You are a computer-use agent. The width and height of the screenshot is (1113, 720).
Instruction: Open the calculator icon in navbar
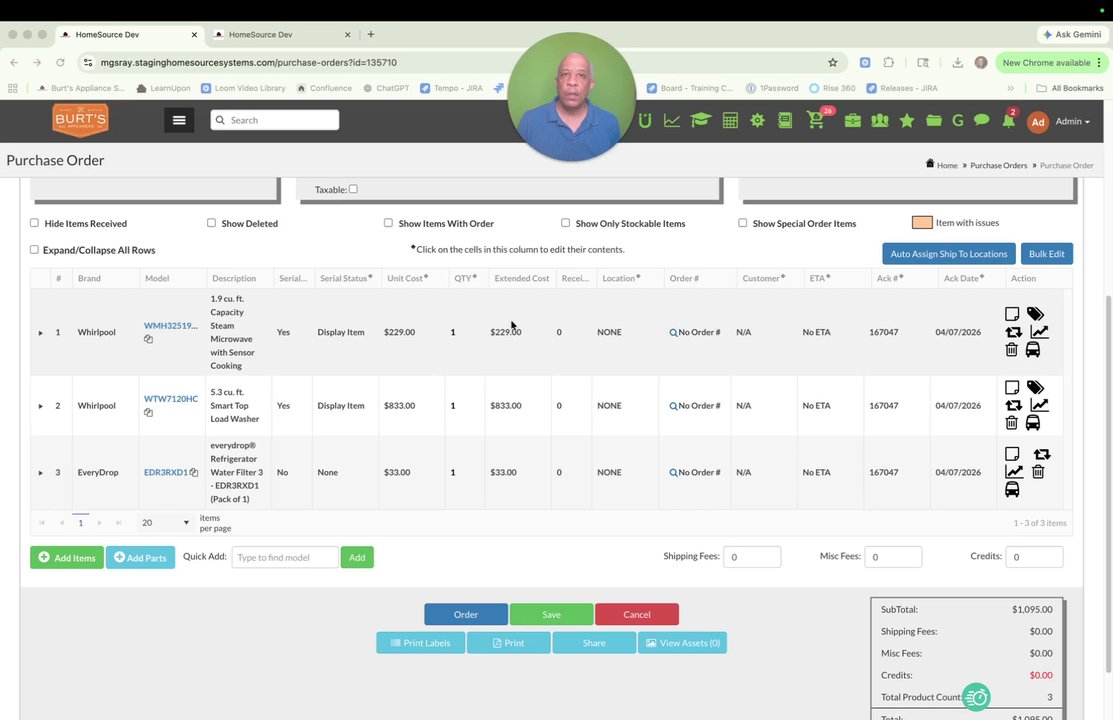(730, 121)
